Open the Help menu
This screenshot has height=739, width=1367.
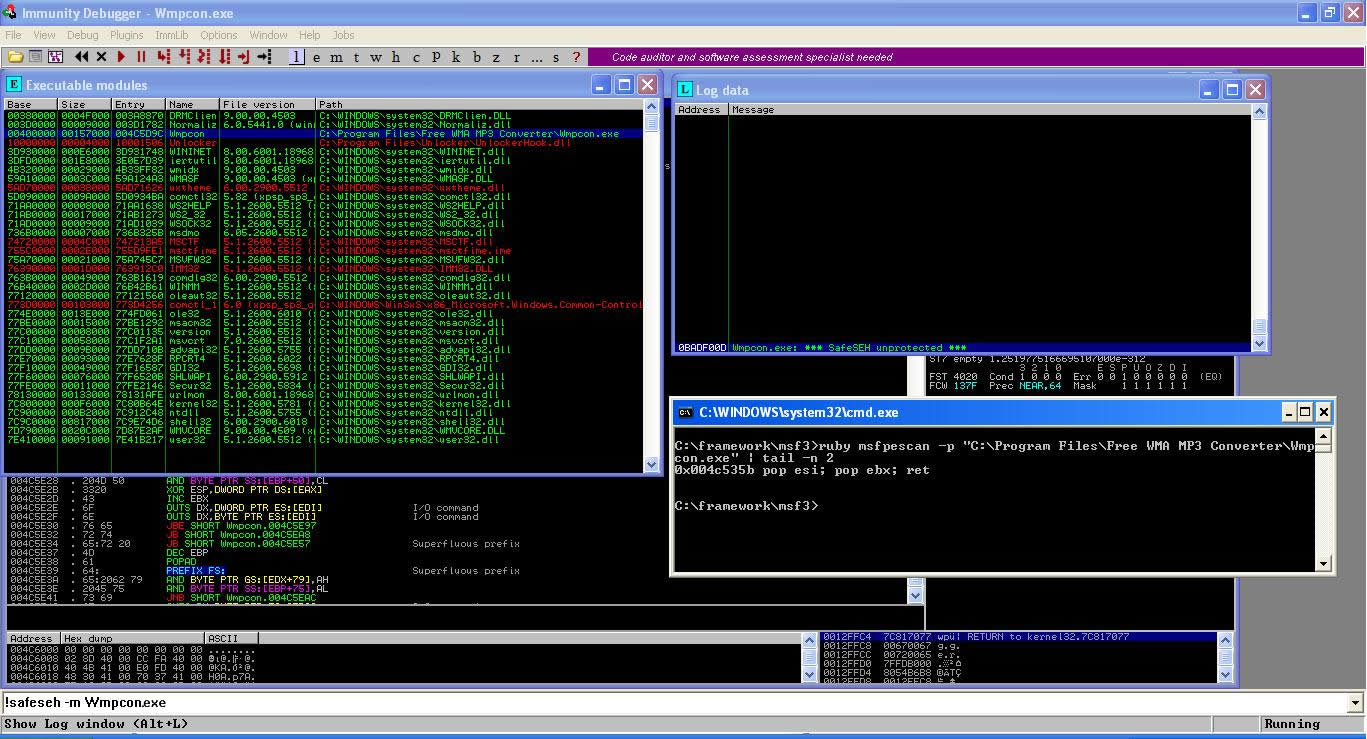click(x=310, y=35)
